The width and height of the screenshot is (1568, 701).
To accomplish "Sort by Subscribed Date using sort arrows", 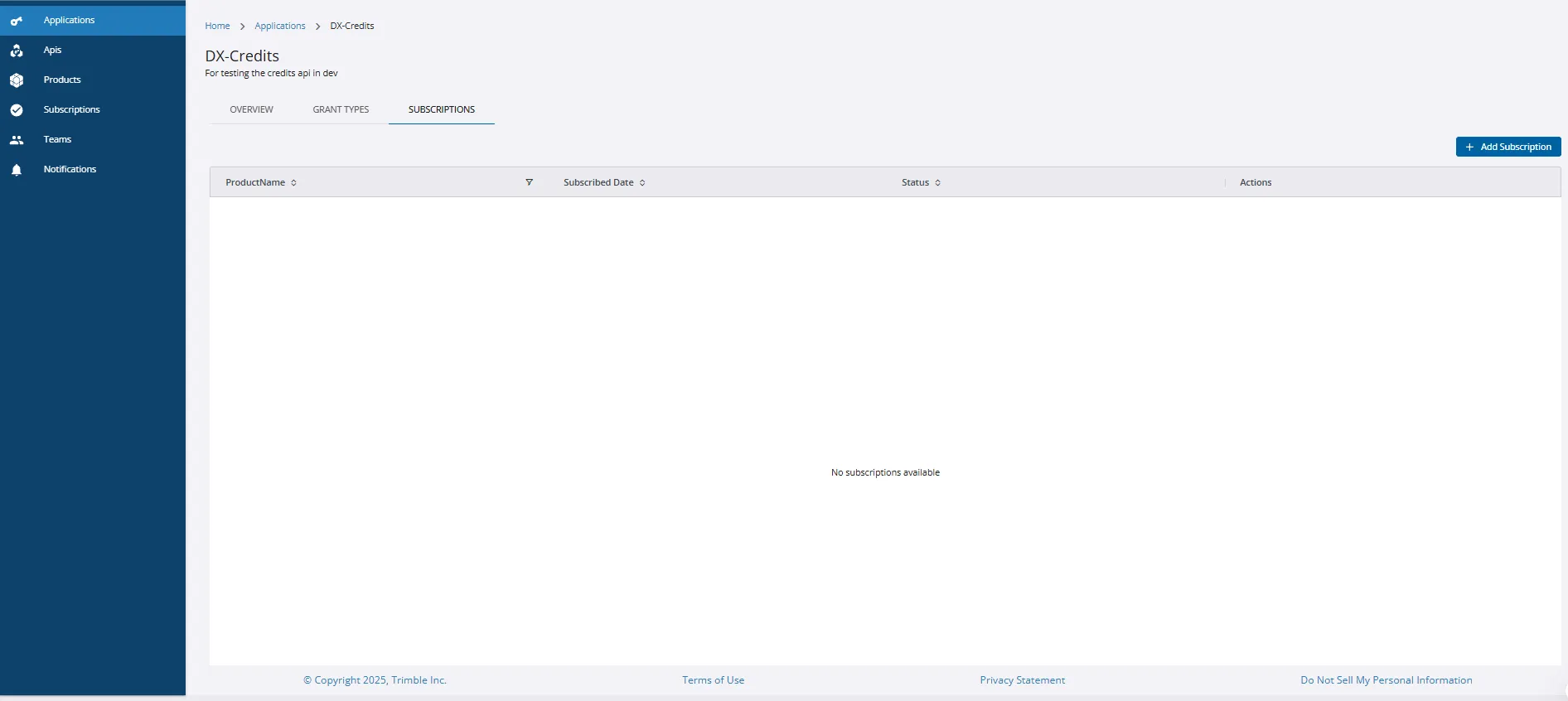I will [642, 182].
